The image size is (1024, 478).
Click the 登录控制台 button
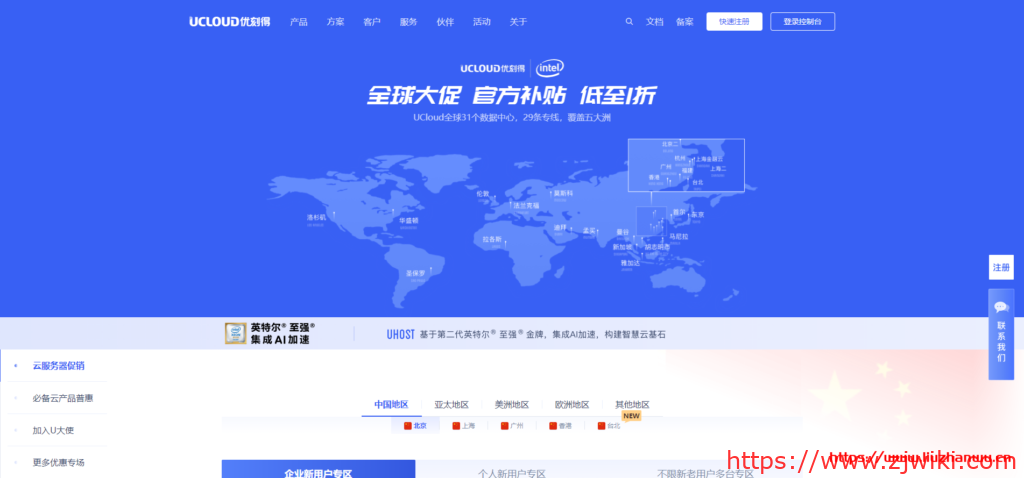(x=803, y=21)
